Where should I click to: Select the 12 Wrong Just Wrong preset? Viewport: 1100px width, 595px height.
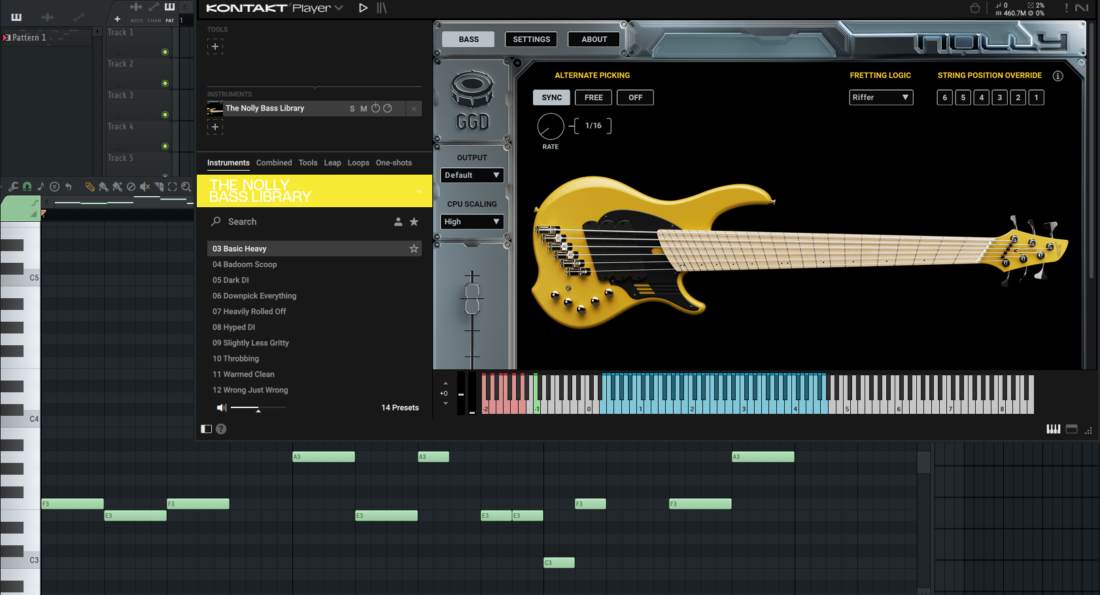pos(314,390)
